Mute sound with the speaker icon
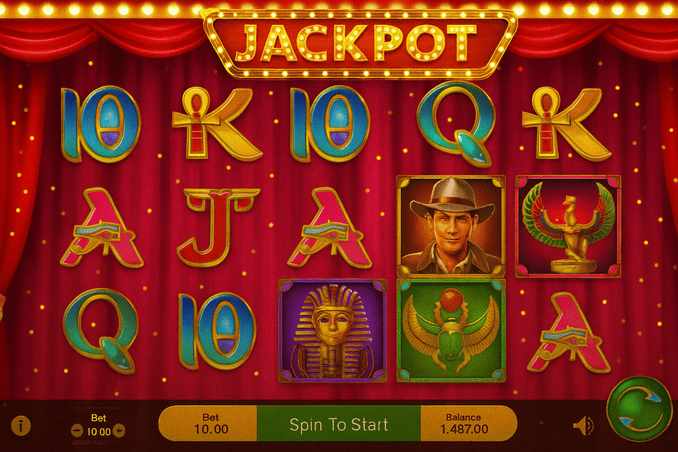This screenshot has height=452, width=678. point(584,426)
